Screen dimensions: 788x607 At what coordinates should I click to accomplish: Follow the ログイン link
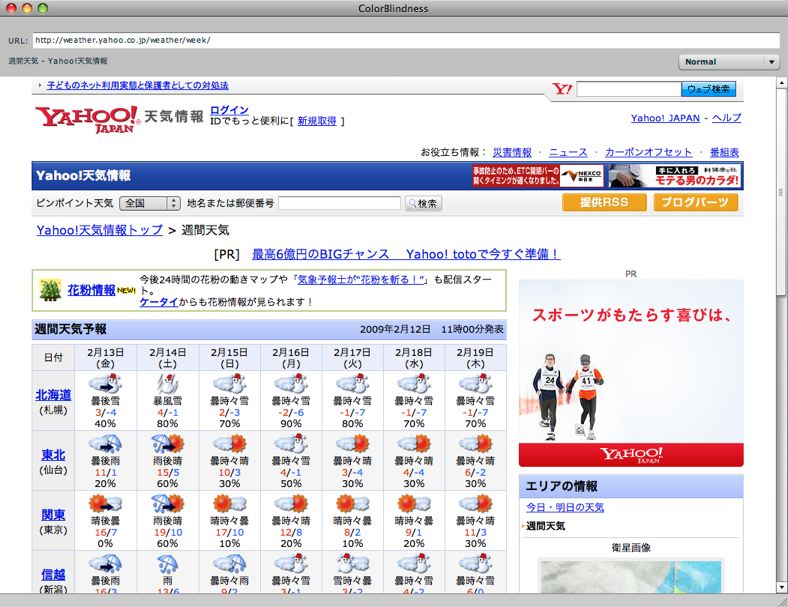(x=229, y=110)
